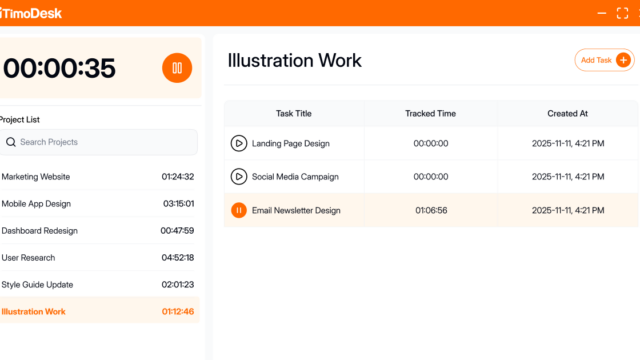Click the 02:01:23 Style Guide time
Image resolution: width=640 pixels, height=360 pixels.
point(178,284)
